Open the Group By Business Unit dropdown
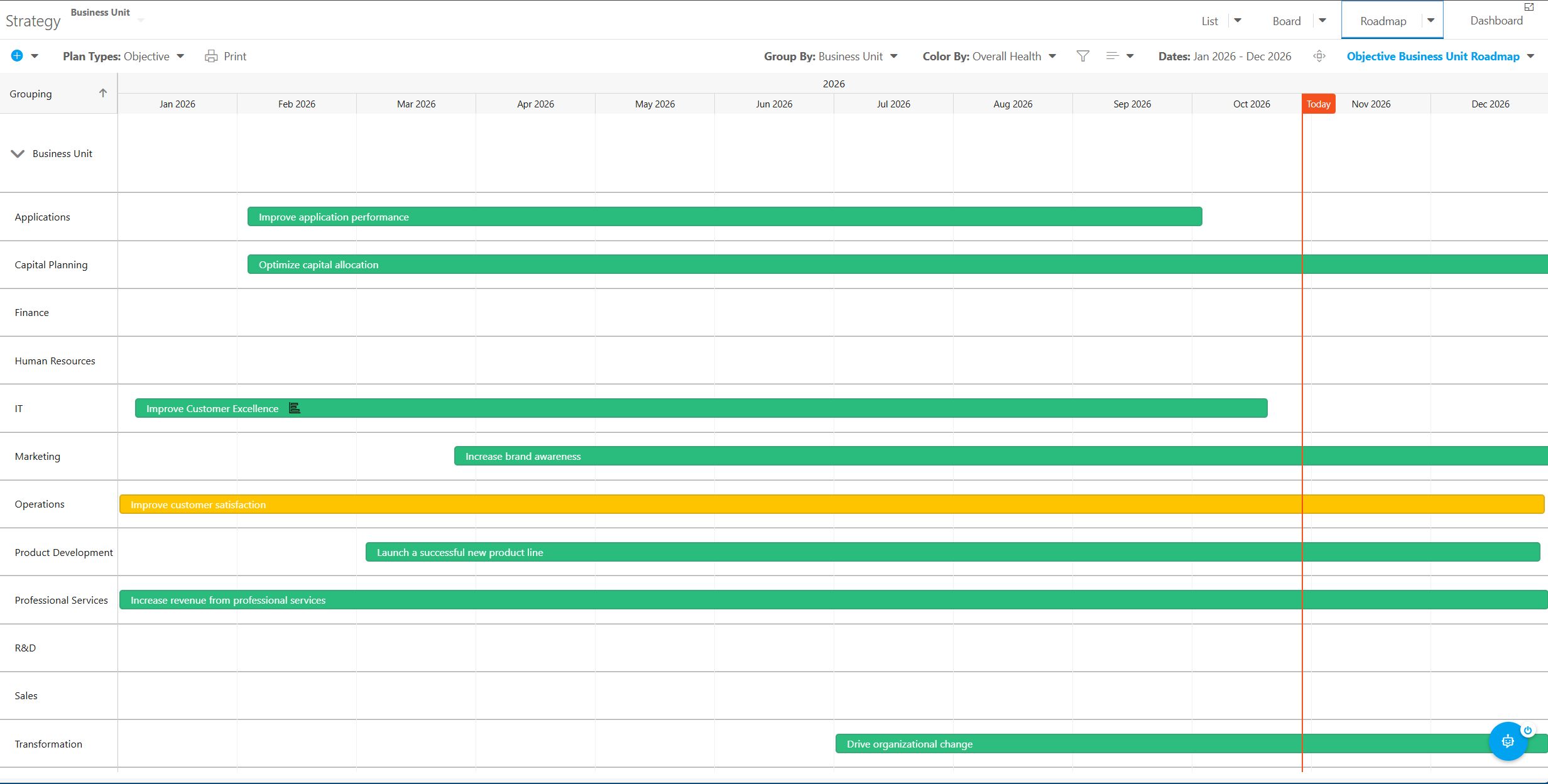The width and height of the screenshot is (1548, 784). [x=831, y=57]
